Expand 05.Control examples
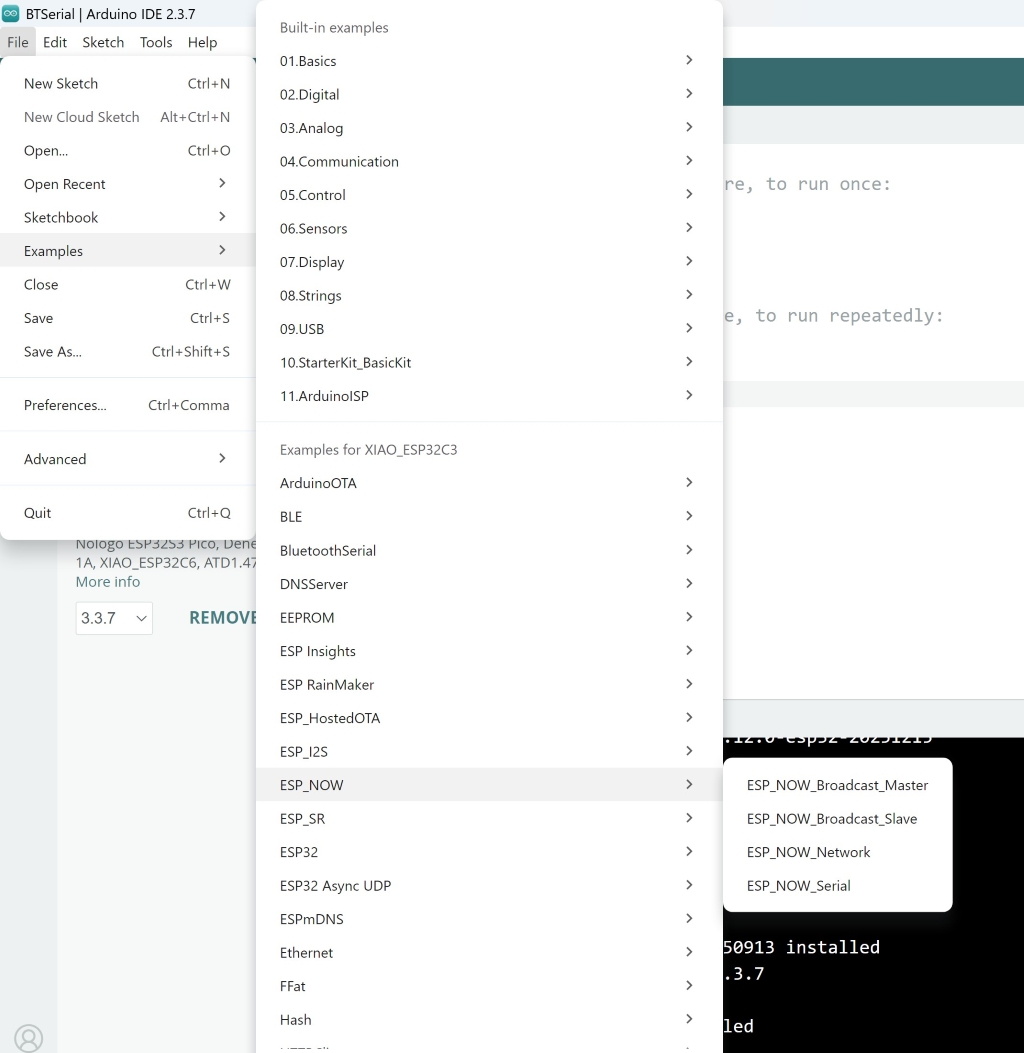Image resolution: width=1024 pixels, height=1053 pixels. (x=489, y=195)
